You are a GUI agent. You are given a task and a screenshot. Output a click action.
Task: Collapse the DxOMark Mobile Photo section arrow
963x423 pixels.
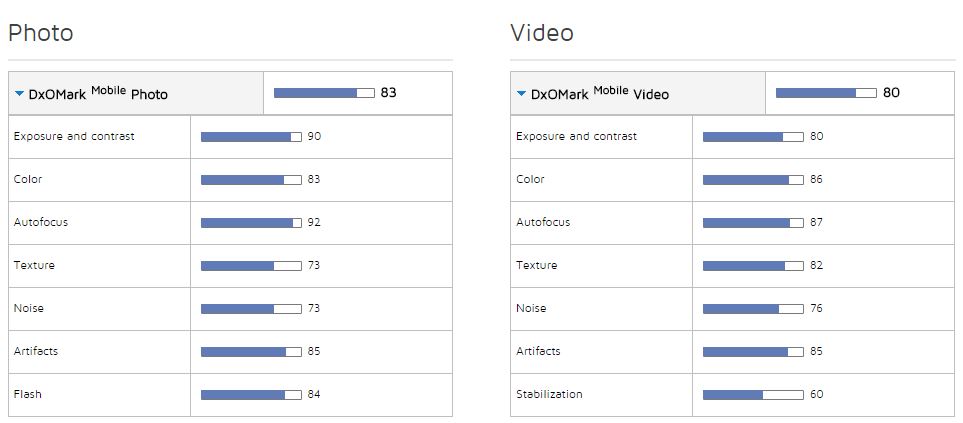click(x=19, y=94)
